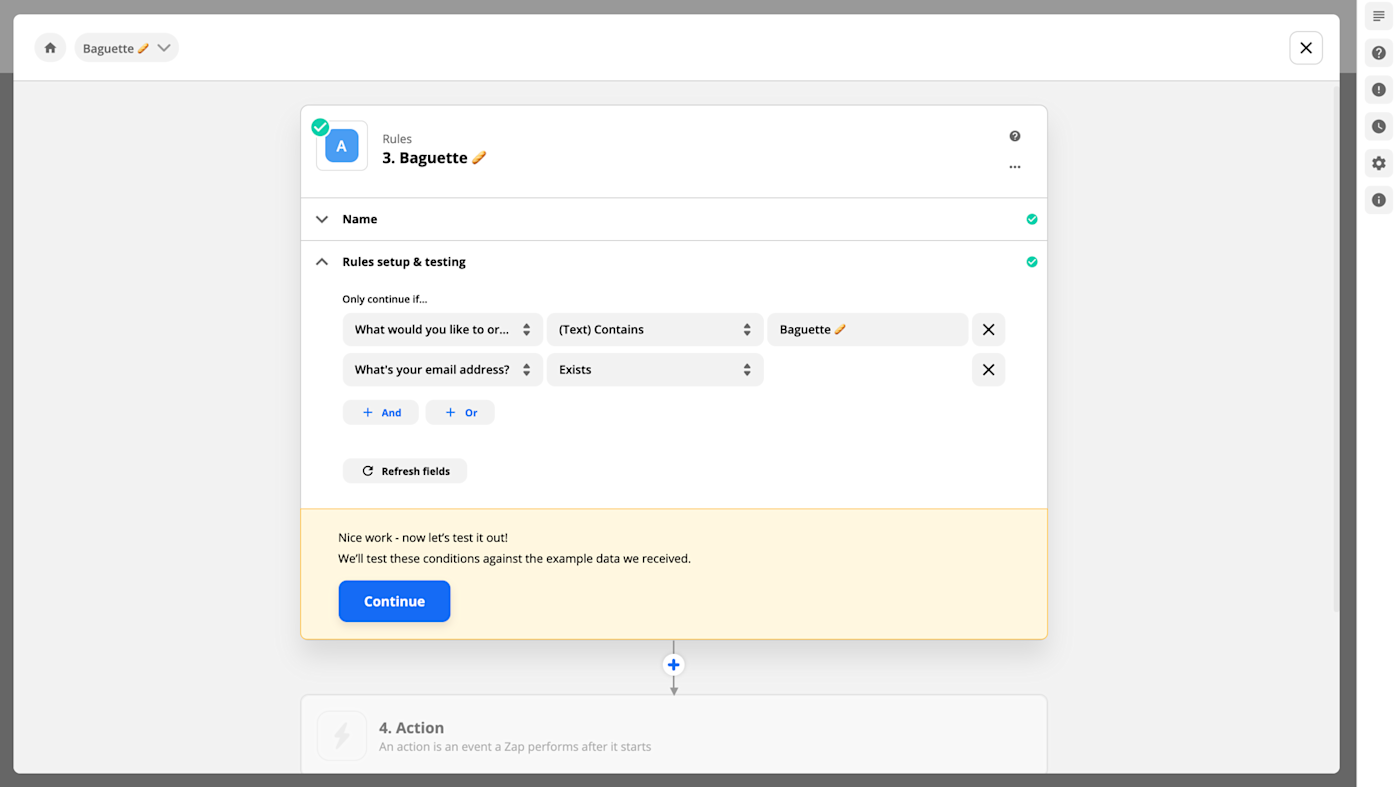Click the blue Continue button
1400x787 pixels.
coord(394,601)
